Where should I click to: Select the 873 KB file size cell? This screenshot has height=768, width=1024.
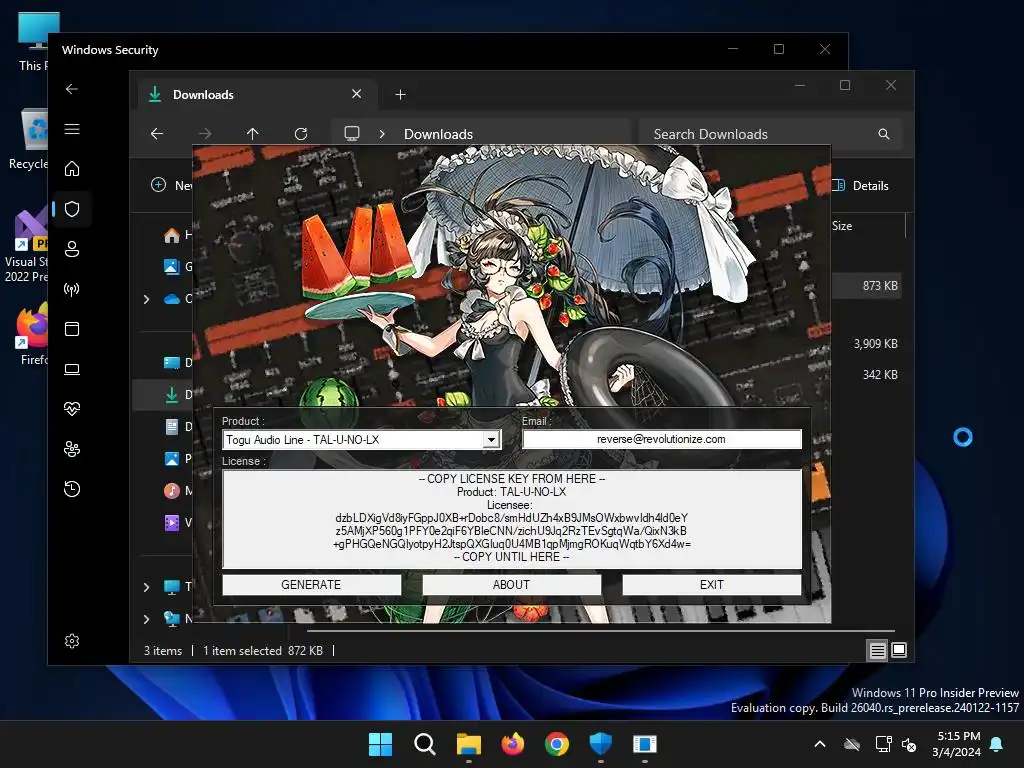point(880,285)
